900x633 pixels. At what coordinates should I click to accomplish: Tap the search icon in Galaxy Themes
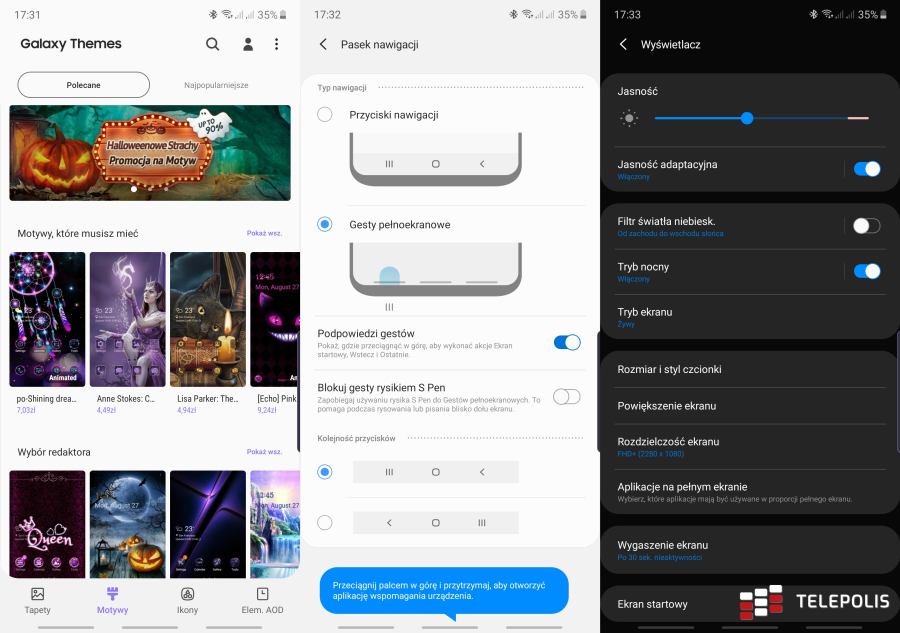click(212, 44)
